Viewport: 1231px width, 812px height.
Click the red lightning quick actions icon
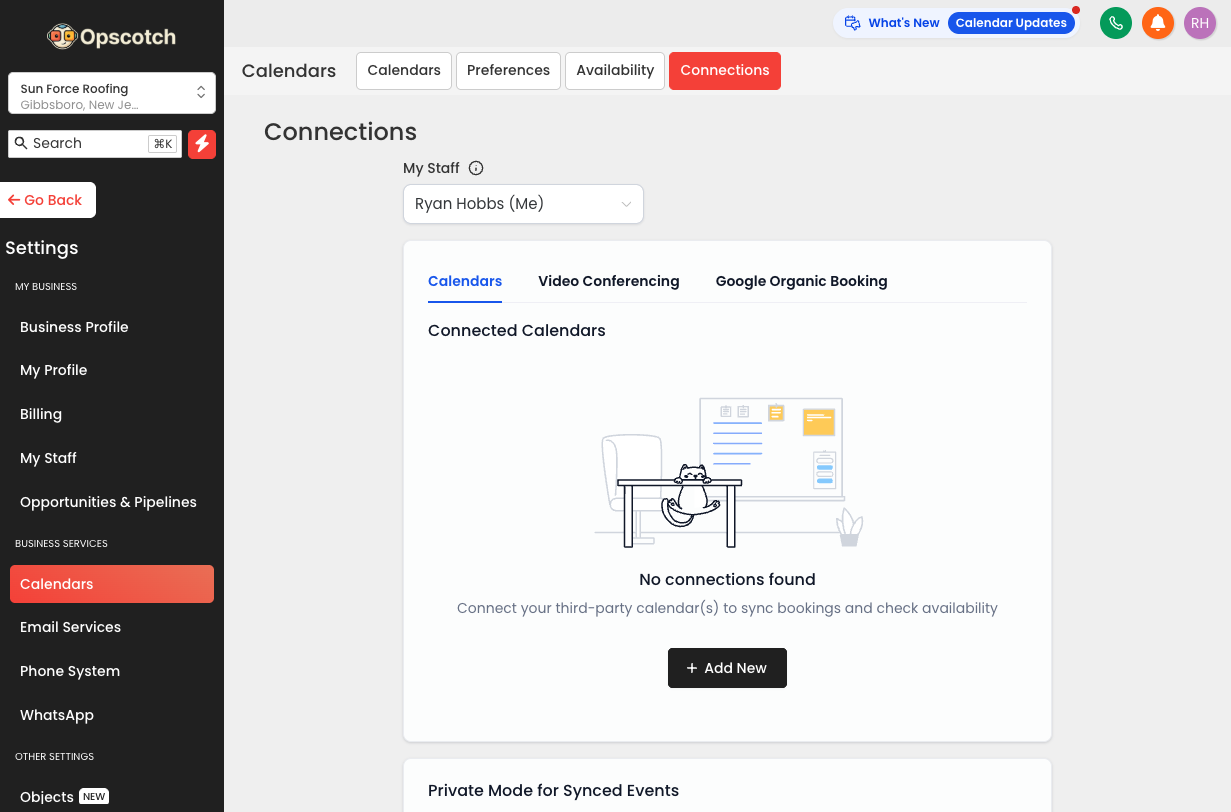pyautogui.click(x=202, y=144)
